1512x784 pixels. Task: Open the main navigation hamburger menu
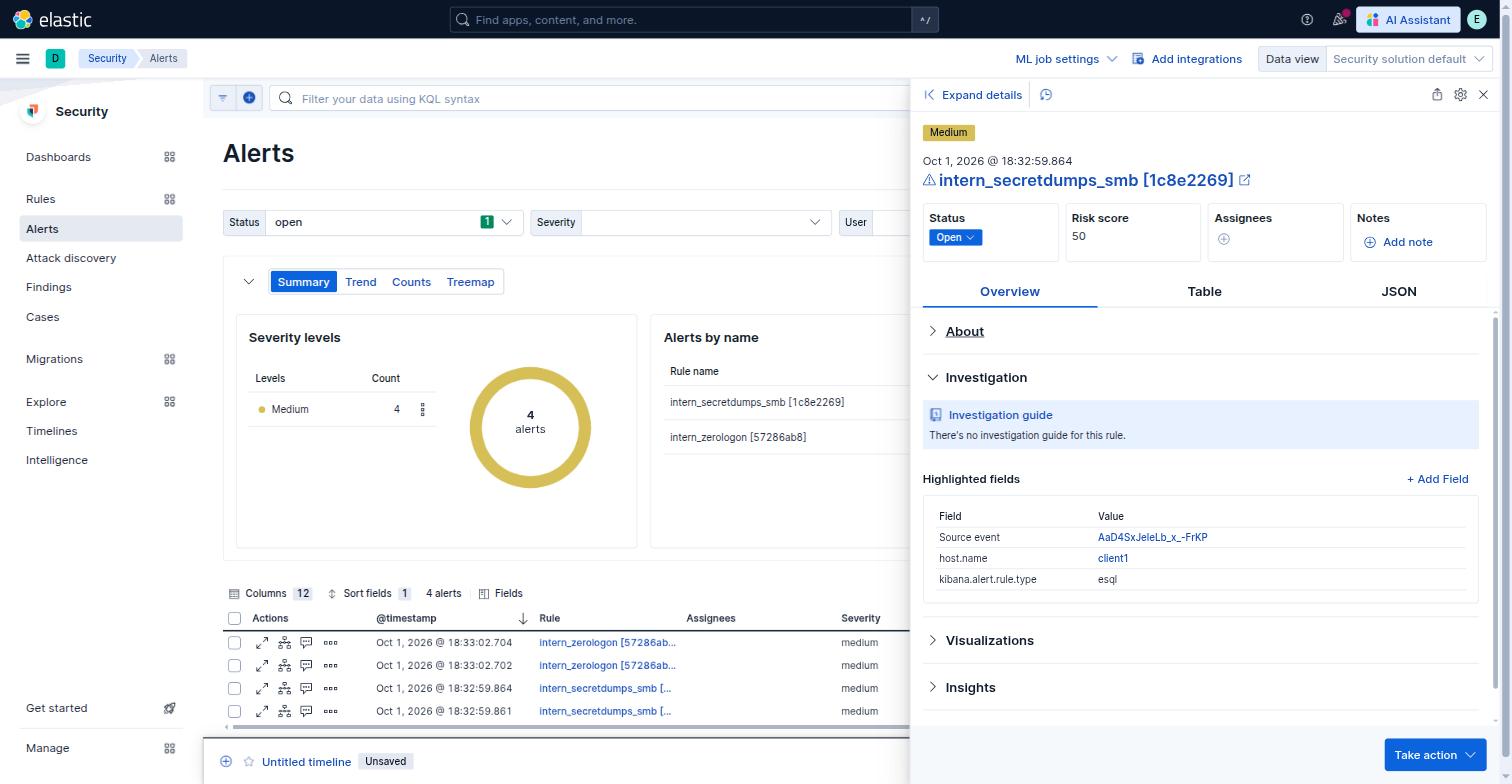tap(23, 59)
